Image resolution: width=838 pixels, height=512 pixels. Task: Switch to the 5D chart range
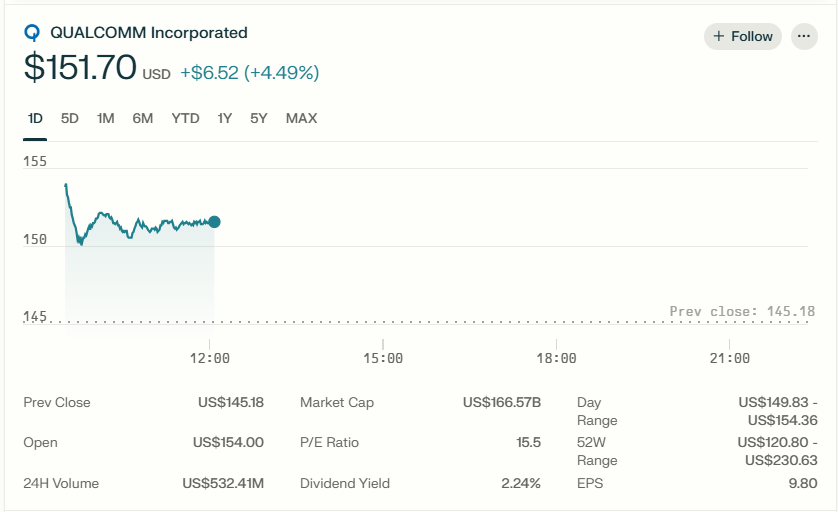(x=69, y=118)
